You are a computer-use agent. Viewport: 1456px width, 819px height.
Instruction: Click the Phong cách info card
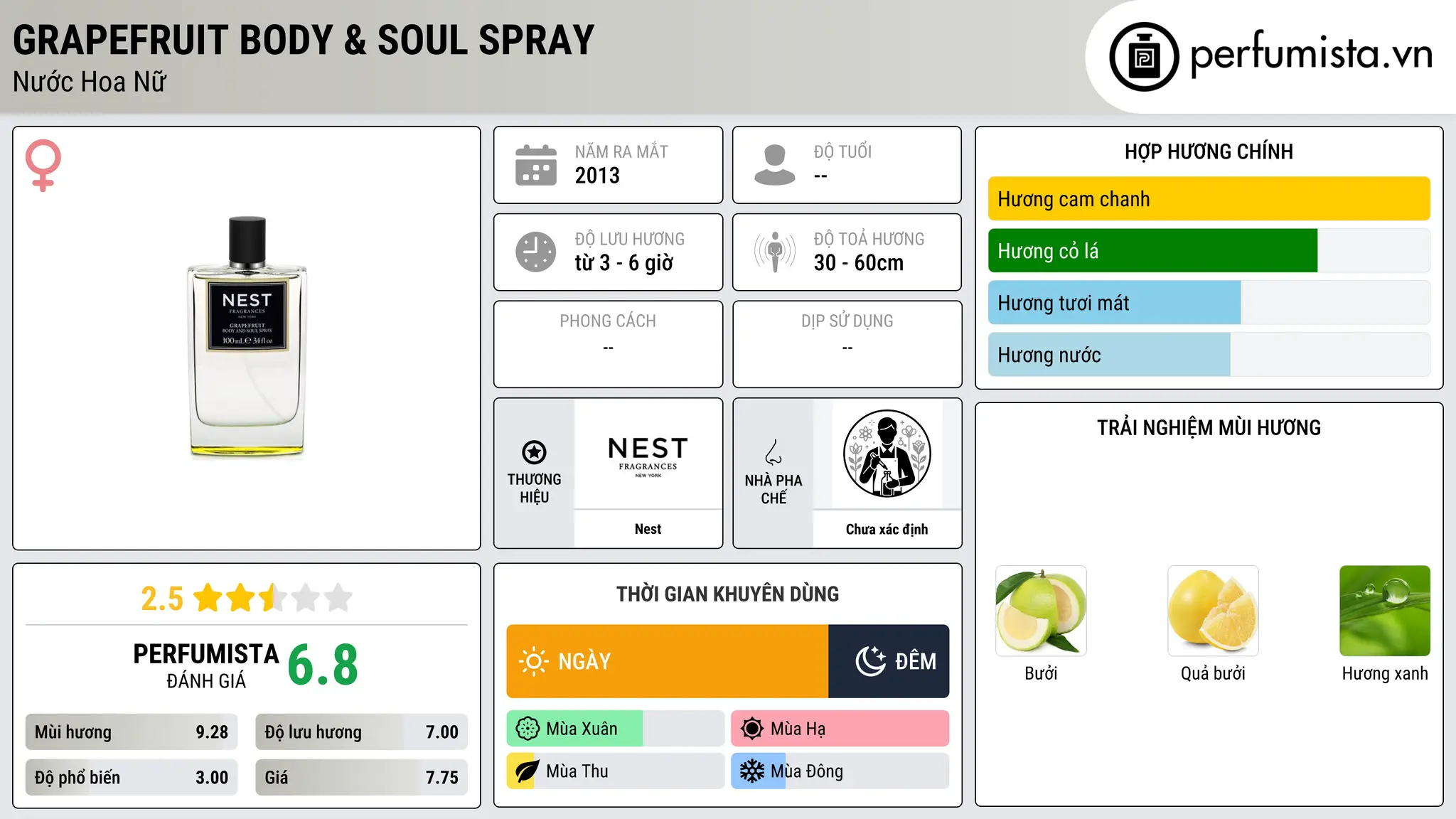pyautogui.click(x=608, y=344)
